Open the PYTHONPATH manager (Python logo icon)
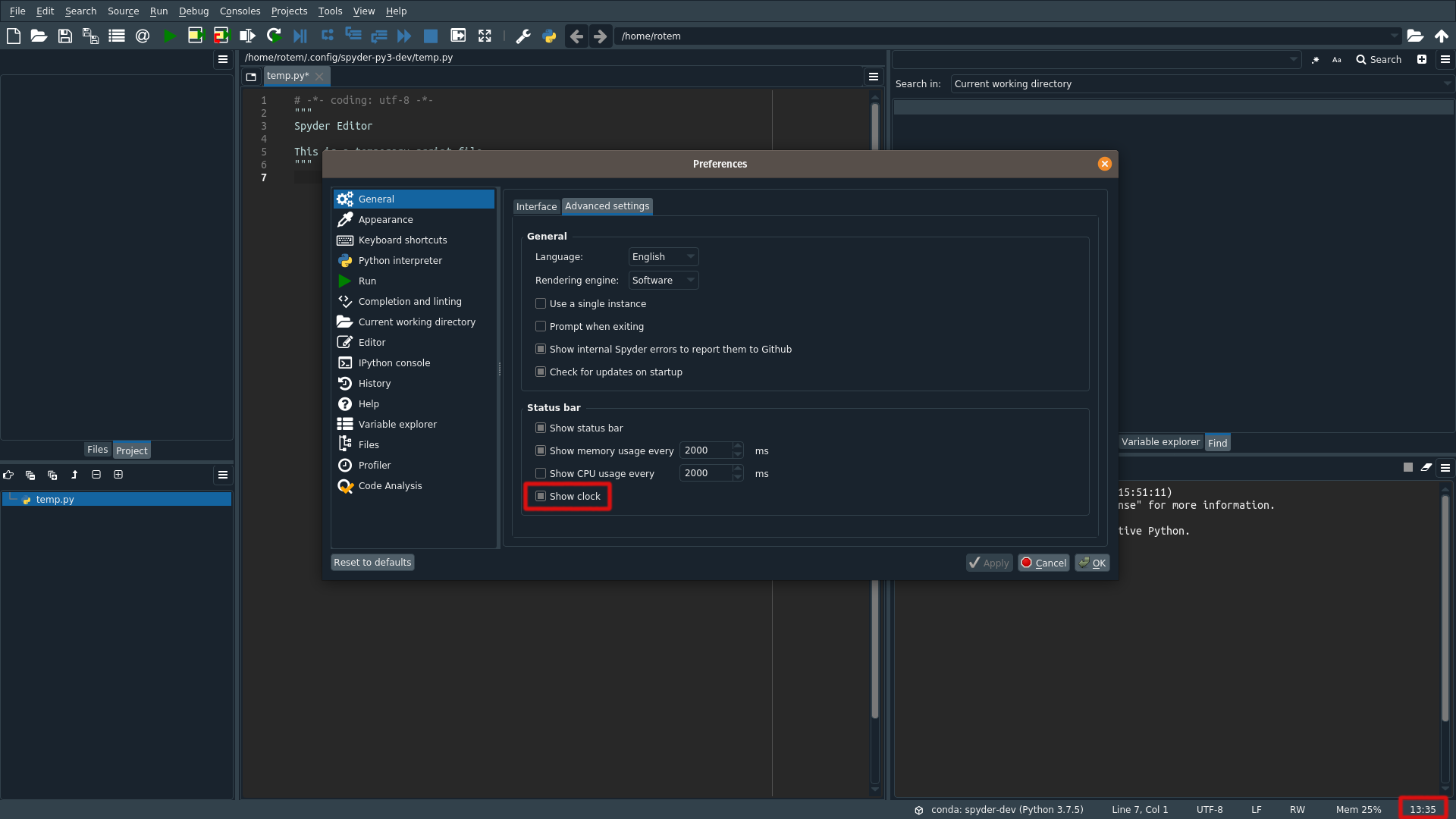The image size is (1456, 819). tap(549, 36)
